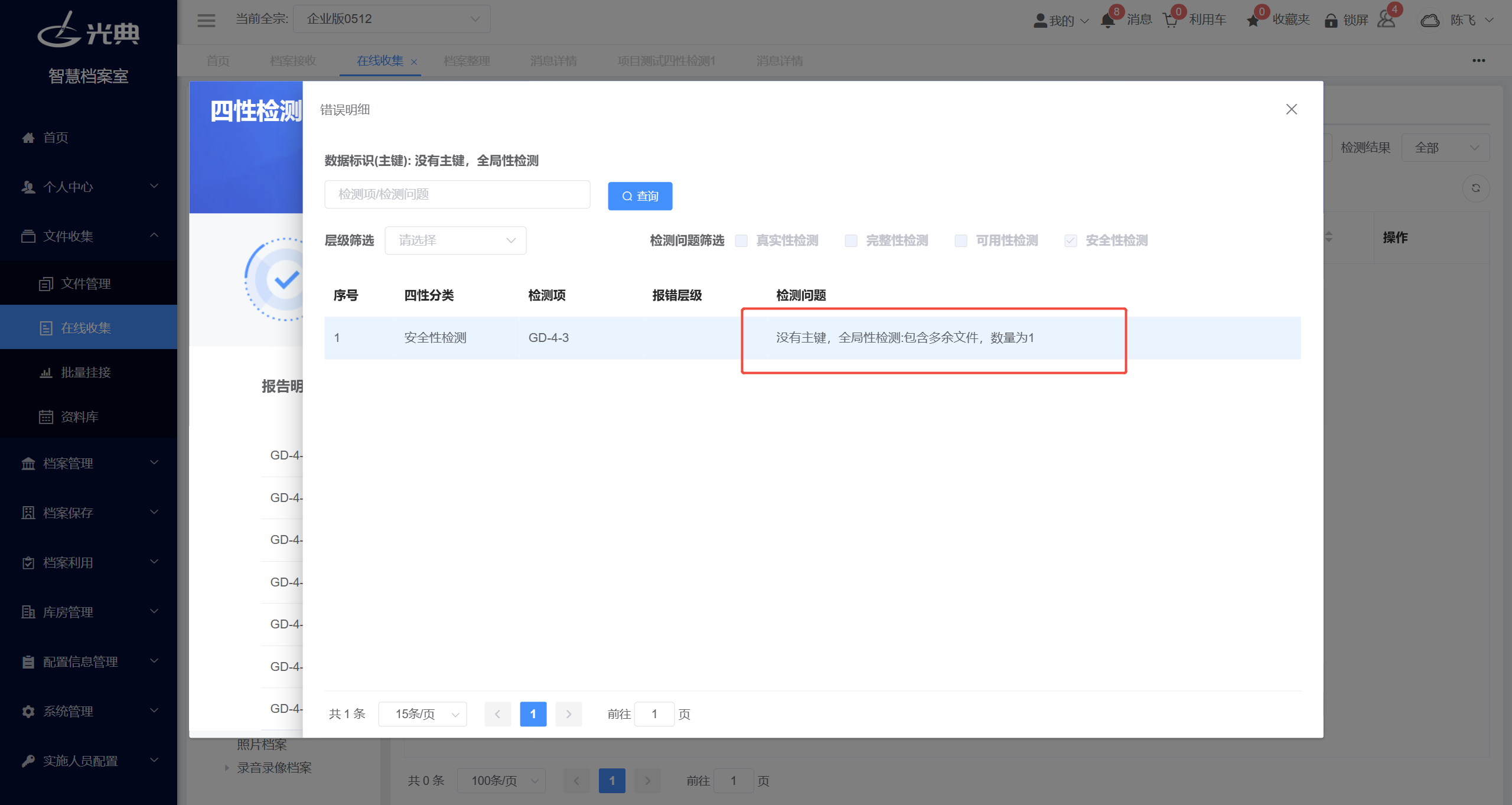Expand 档案管理 sidebar menu

pos(89,463)
